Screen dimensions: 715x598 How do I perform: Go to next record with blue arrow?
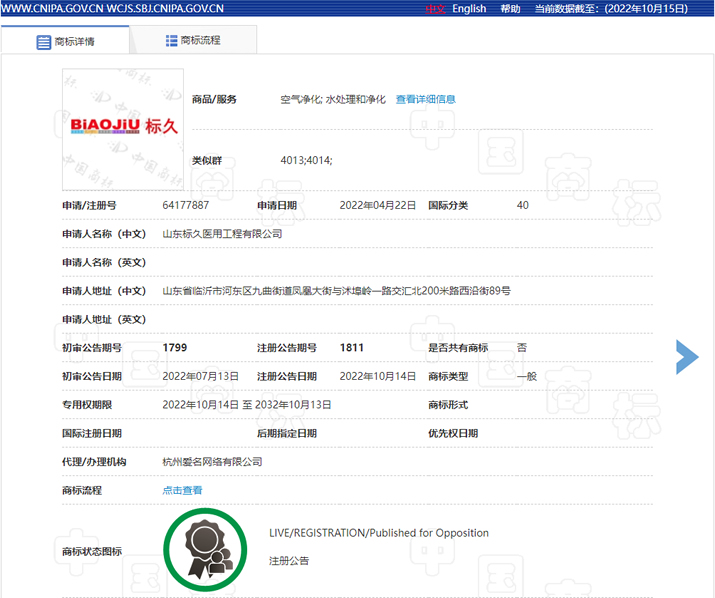click(x=687, y=357)
